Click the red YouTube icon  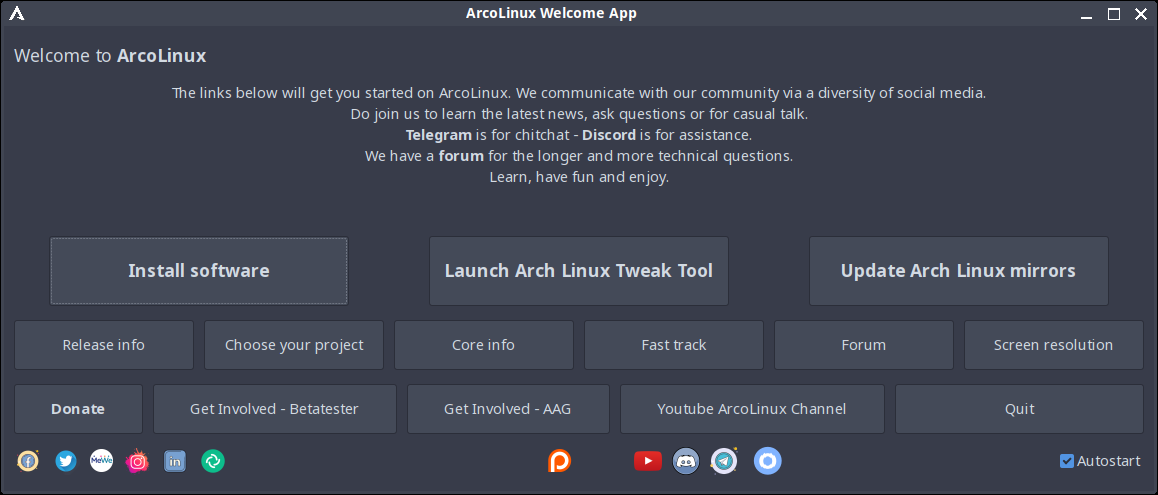[648, 462]
